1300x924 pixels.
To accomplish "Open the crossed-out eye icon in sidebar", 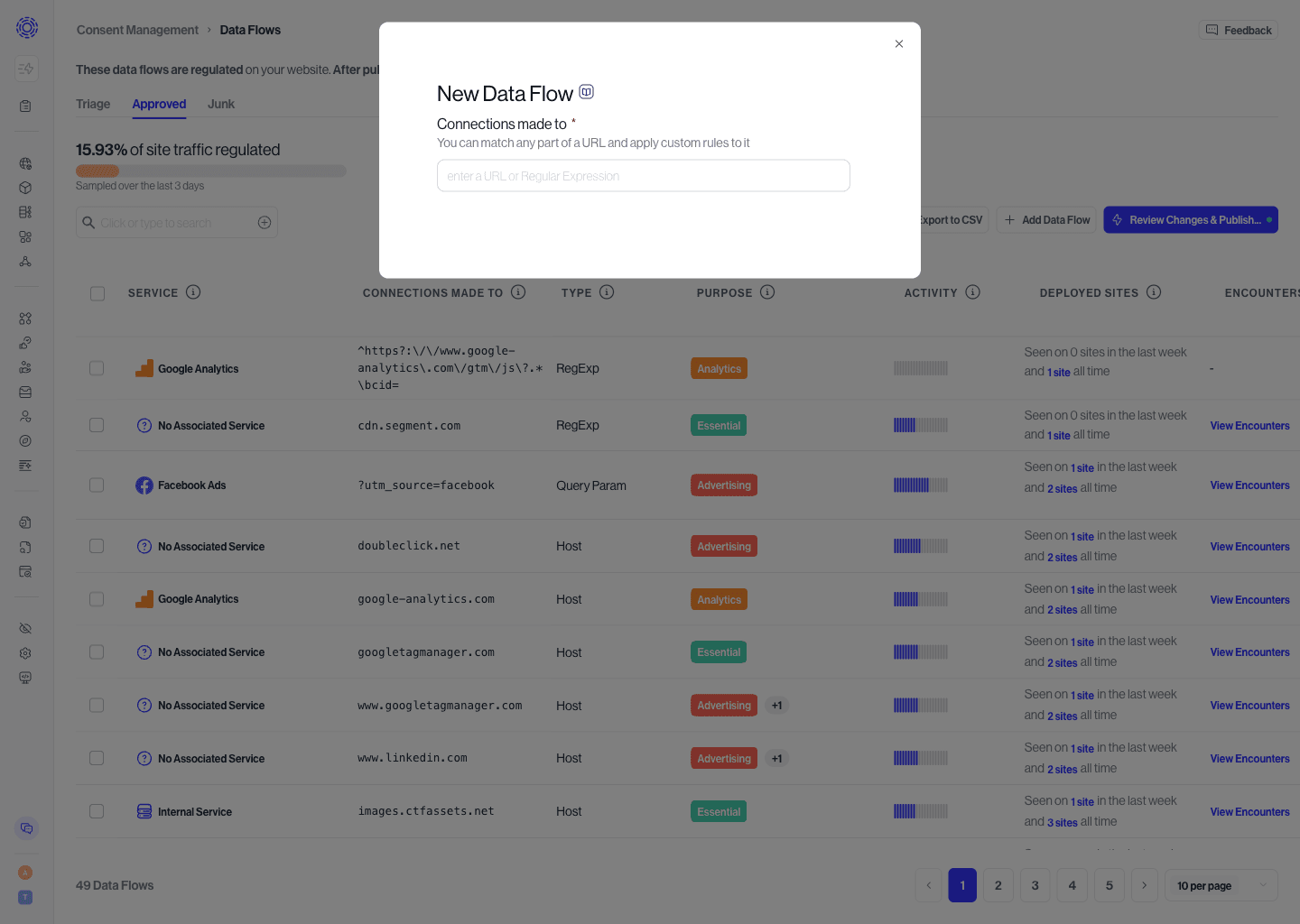I will tap(25, 628).
